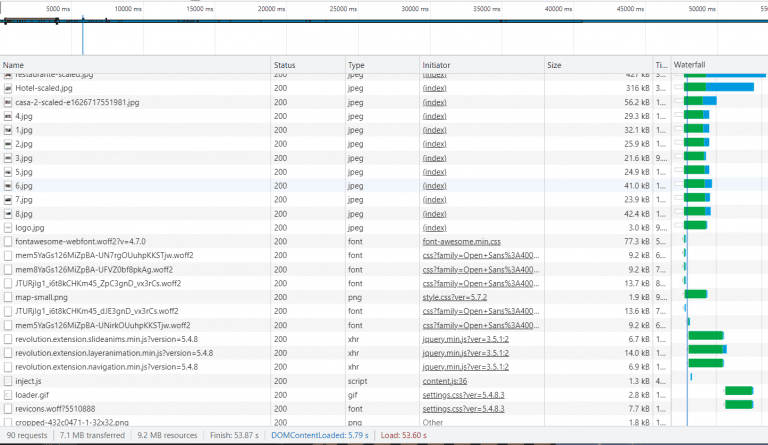Select the fontawesome-webfont.woff2?v=4.7.0 request
Image resolution: width=768 pixels, height=445 pixels.
(80, 242)
